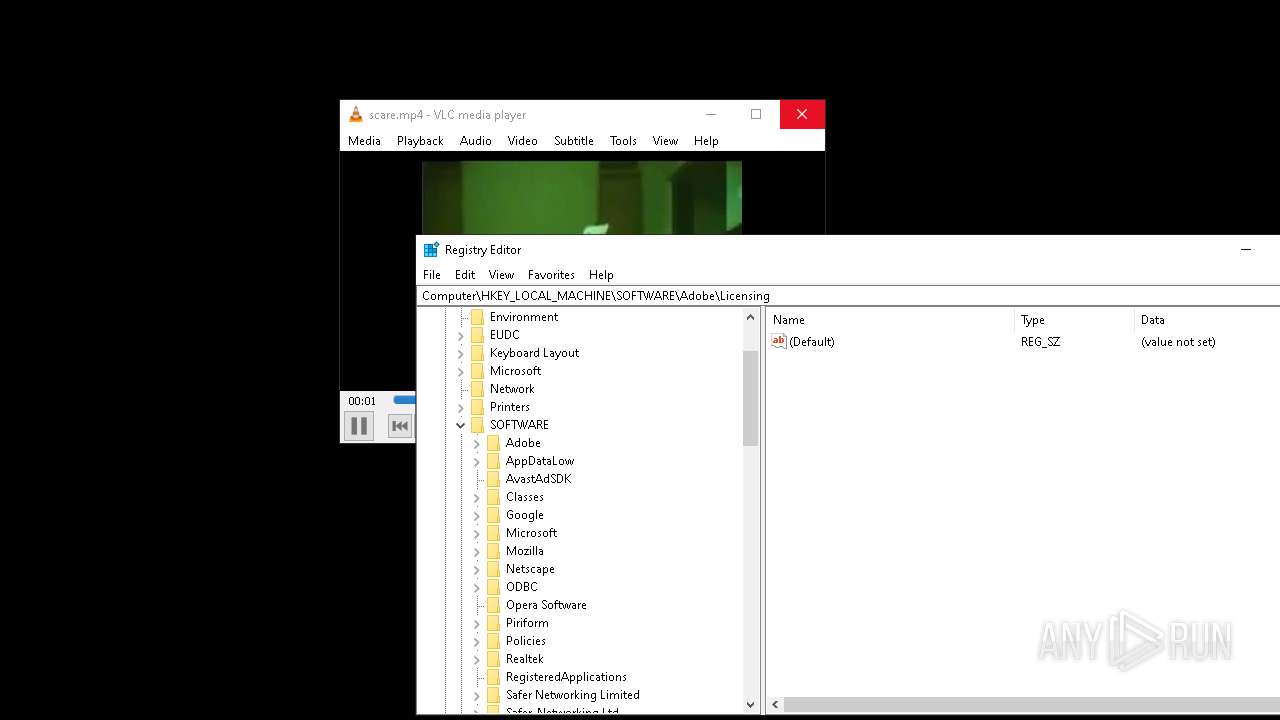Image resolution: width=1280 pixels, height=720 pixels.
Task: Minimize the Registry Editor window
Action: [x=1246, y=250]
